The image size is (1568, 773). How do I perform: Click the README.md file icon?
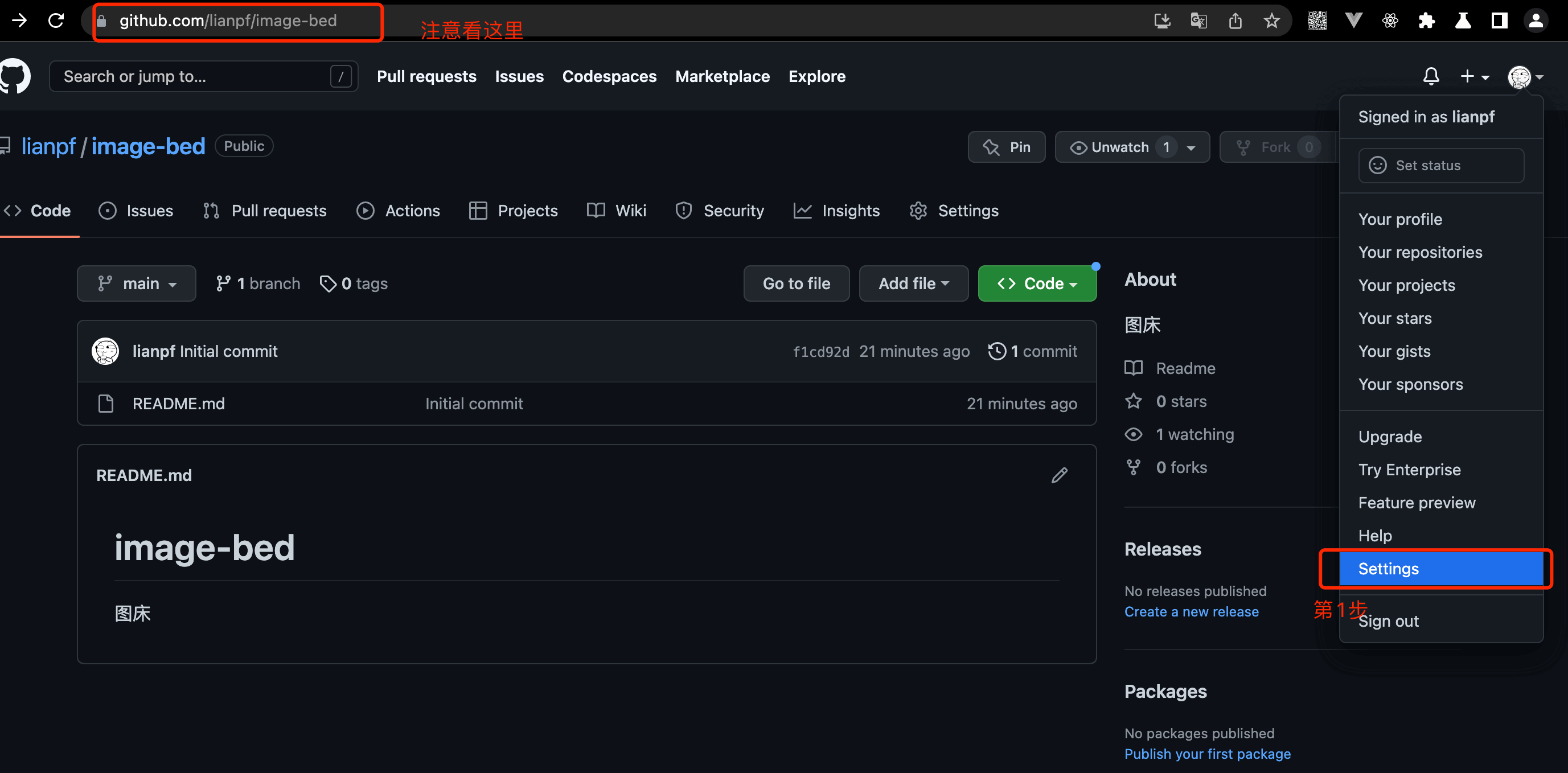tap(106, 404)
